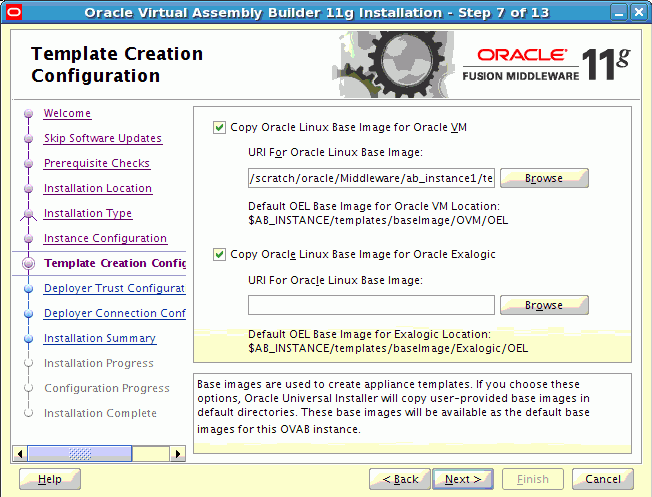Click the Installation Summary step bullet
Image resolution: width=652 pixels, height=497 pixels.
[28, 339]
